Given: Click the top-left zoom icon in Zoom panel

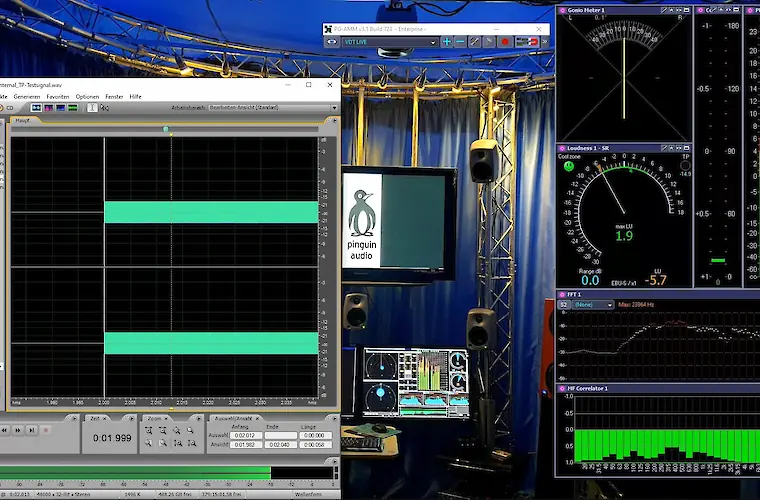Looking at the screenshot, I should pos(148,431).
